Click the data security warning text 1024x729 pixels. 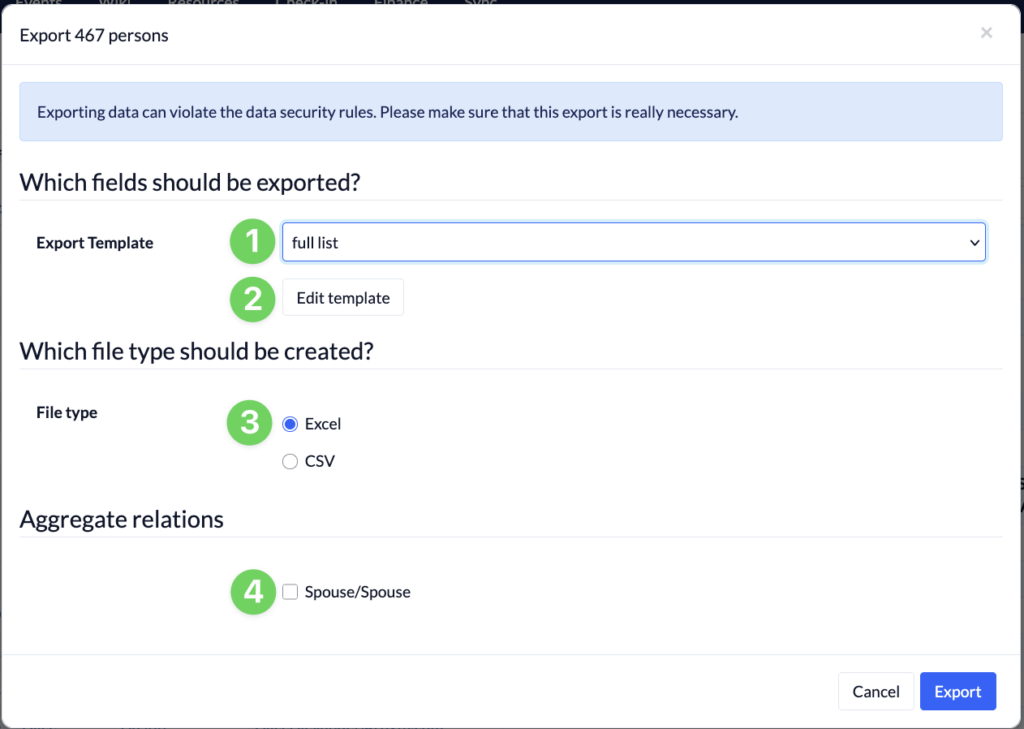tap(387, 112)
